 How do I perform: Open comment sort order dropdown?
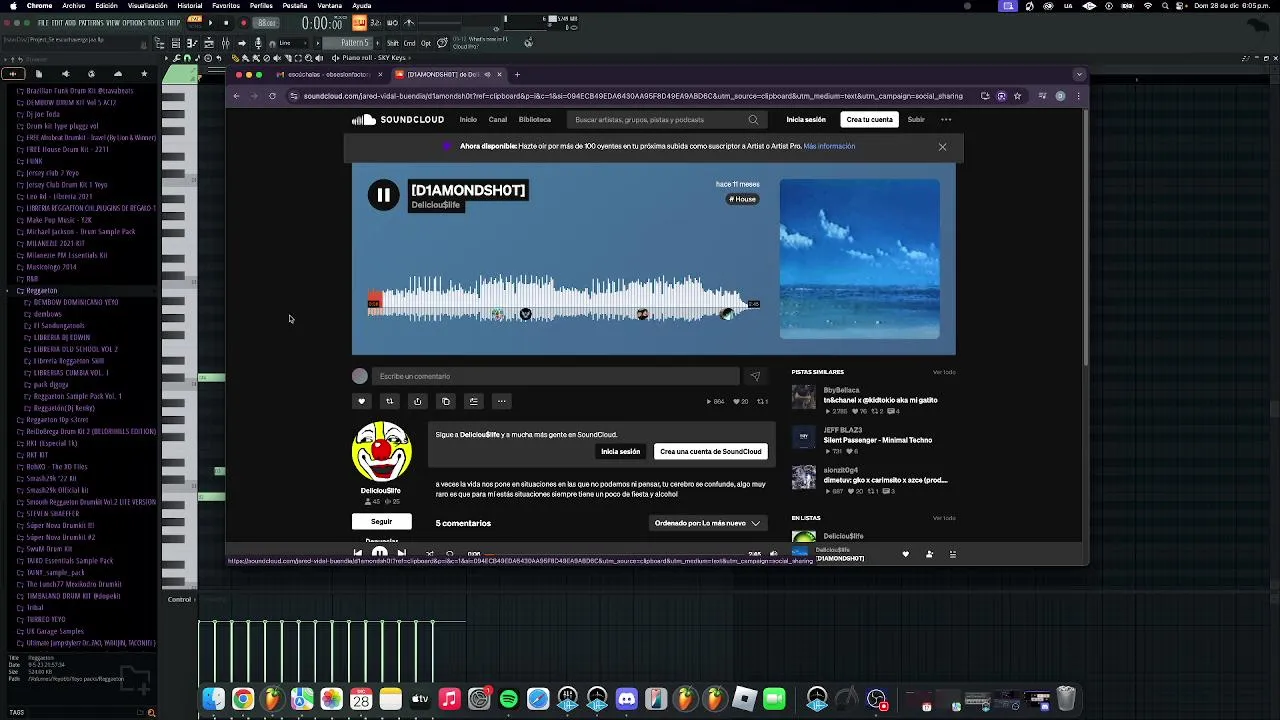707,523
